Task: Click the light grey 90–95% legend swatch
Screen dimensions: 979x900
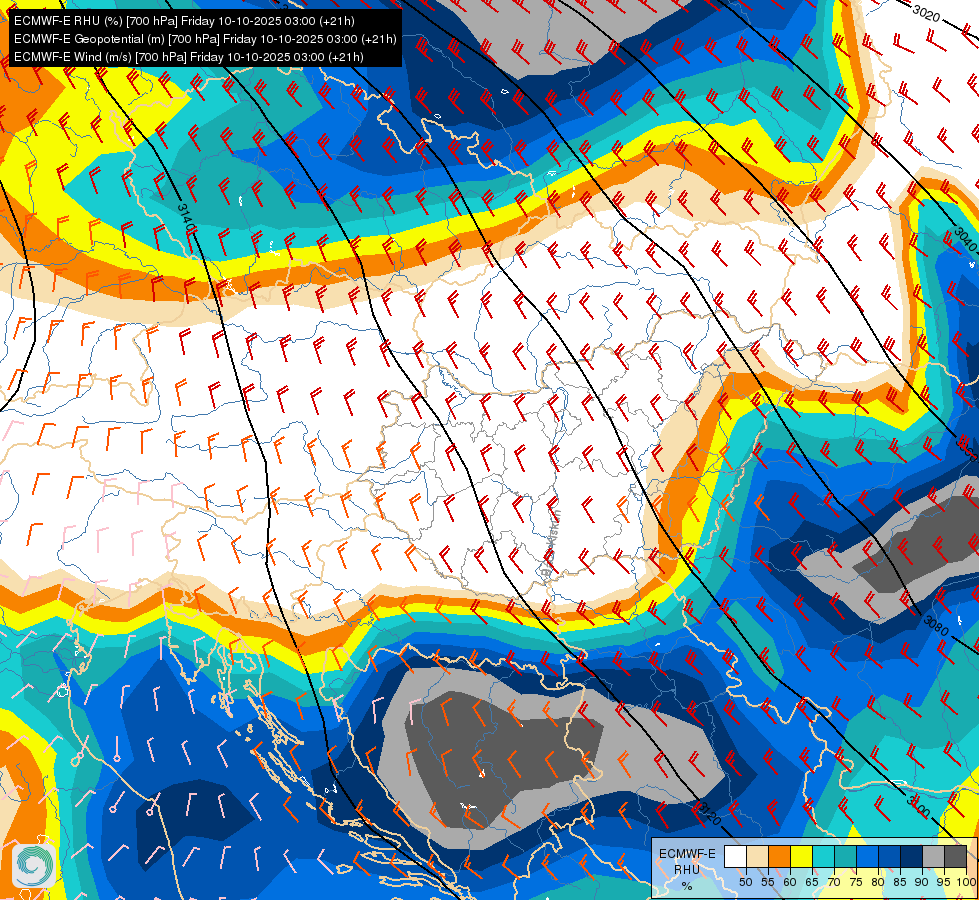Action: [933, 857]
